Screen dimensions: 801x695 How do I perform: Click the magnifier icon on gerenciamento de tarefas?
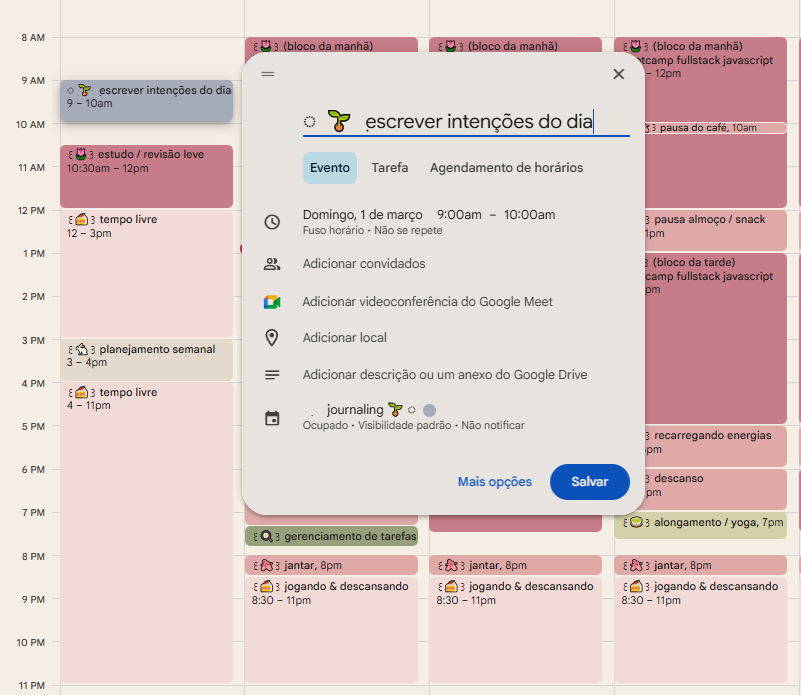[x=267, y=537]
